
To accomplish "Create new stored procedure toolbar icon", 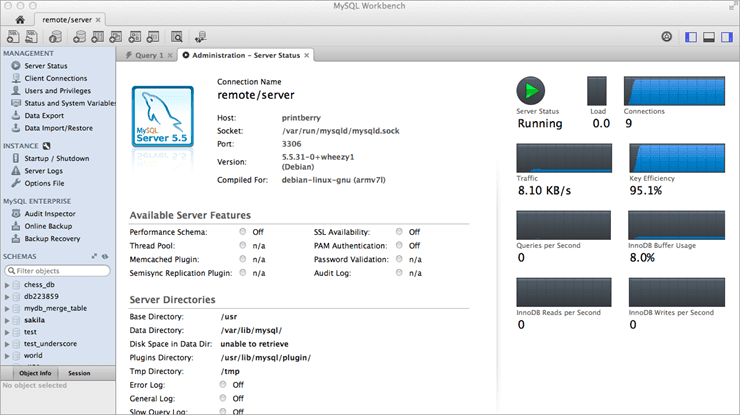I will point(135,37).
